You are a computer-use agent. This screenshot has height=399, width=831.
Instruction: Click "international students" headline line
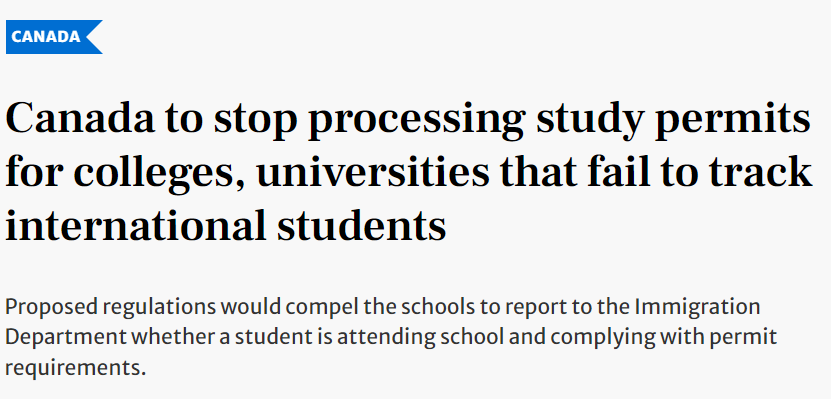click(x=226, y=224)
